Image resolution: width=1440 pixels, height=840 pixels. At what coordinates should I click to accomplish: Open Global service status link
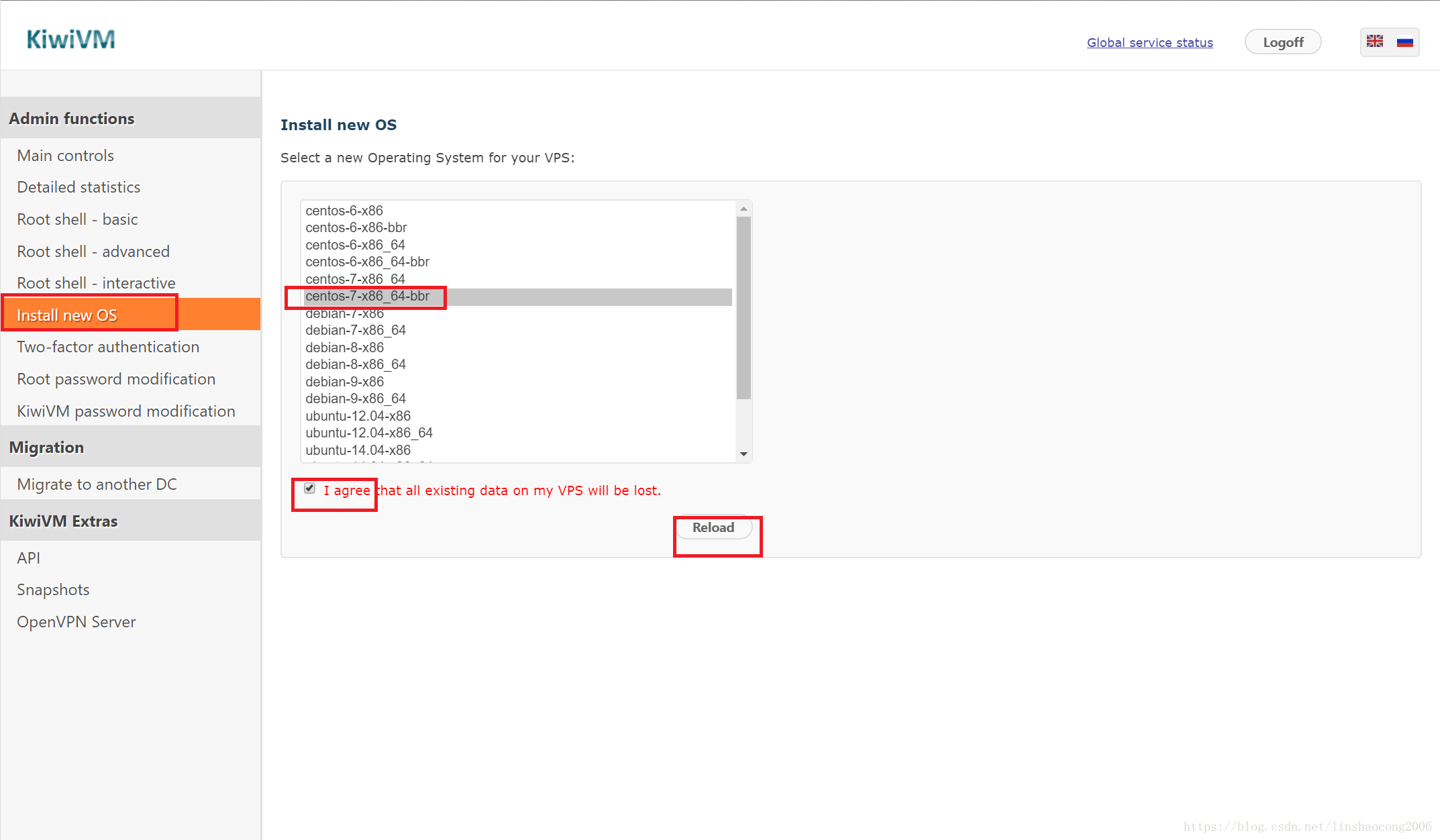[x=1149, y=42]
